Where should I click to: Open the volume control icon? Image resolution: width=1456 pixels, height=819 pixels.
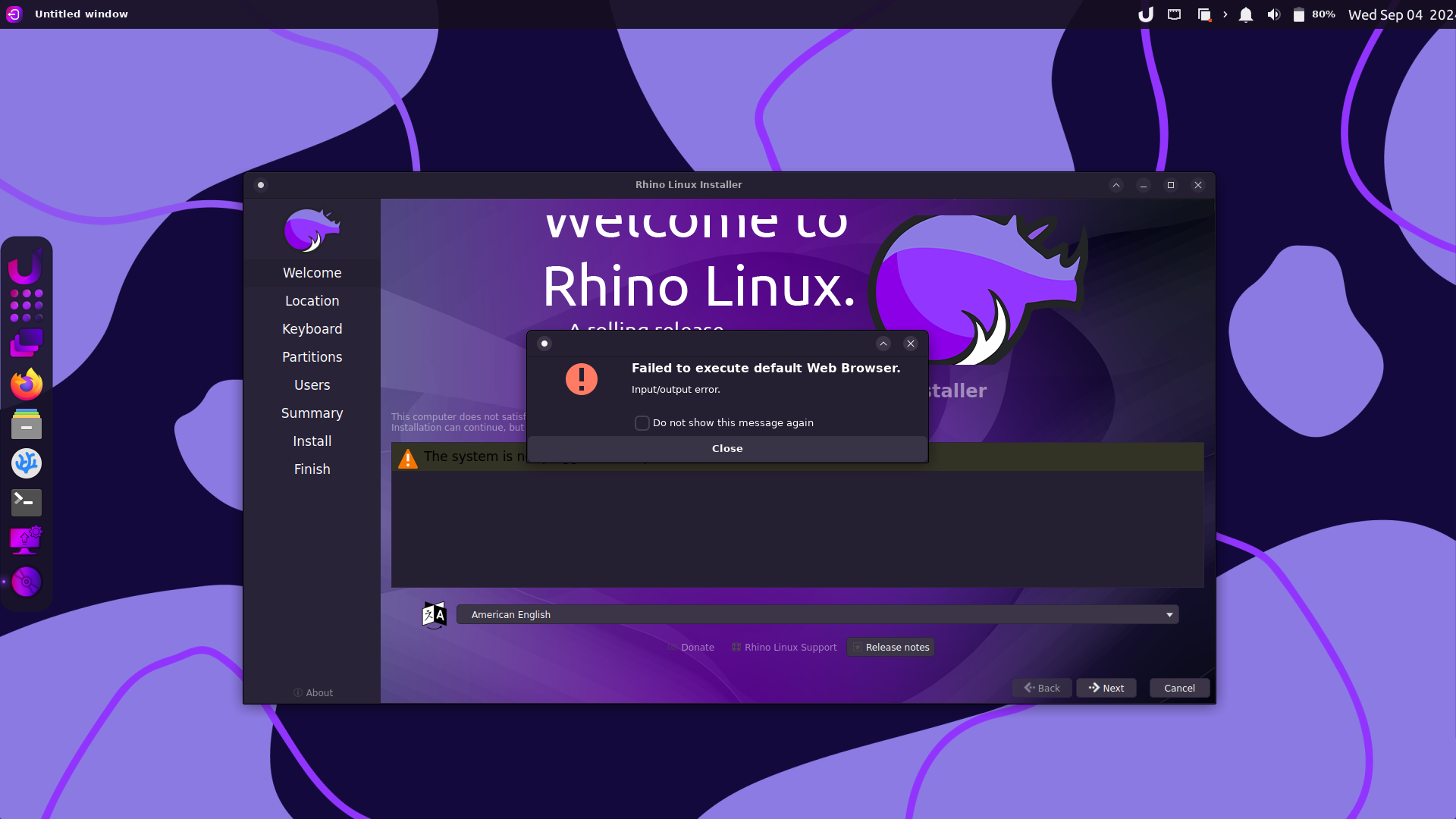point(1274,14)
